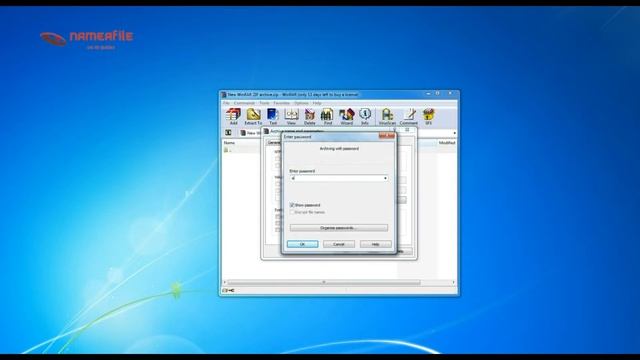Open the Tools menu
This screenshot has width=640, height=360.
264,103
